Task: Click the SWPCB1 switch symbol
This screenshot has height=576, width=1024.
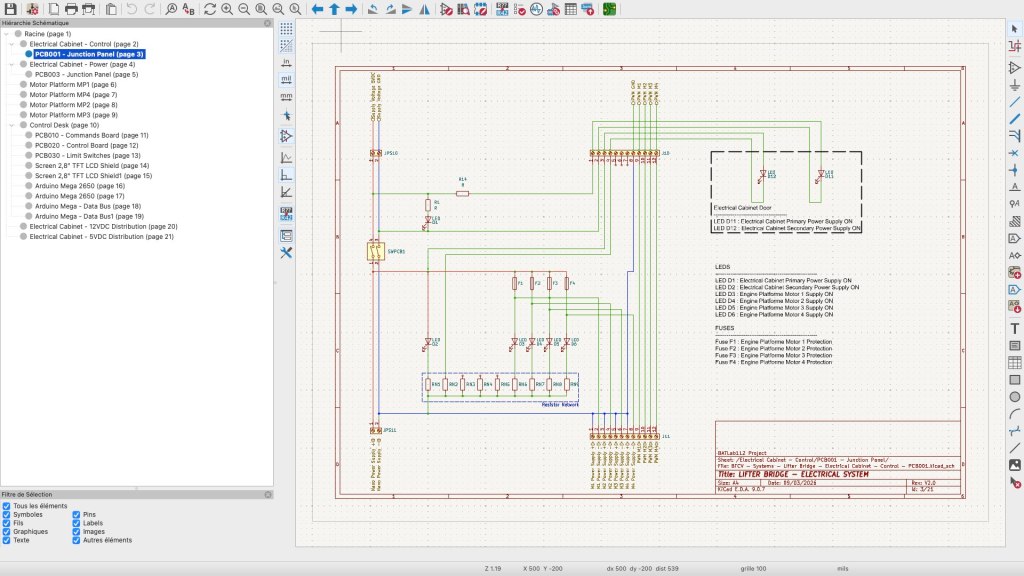Action: pyautogui.click(x=377, y=252)
